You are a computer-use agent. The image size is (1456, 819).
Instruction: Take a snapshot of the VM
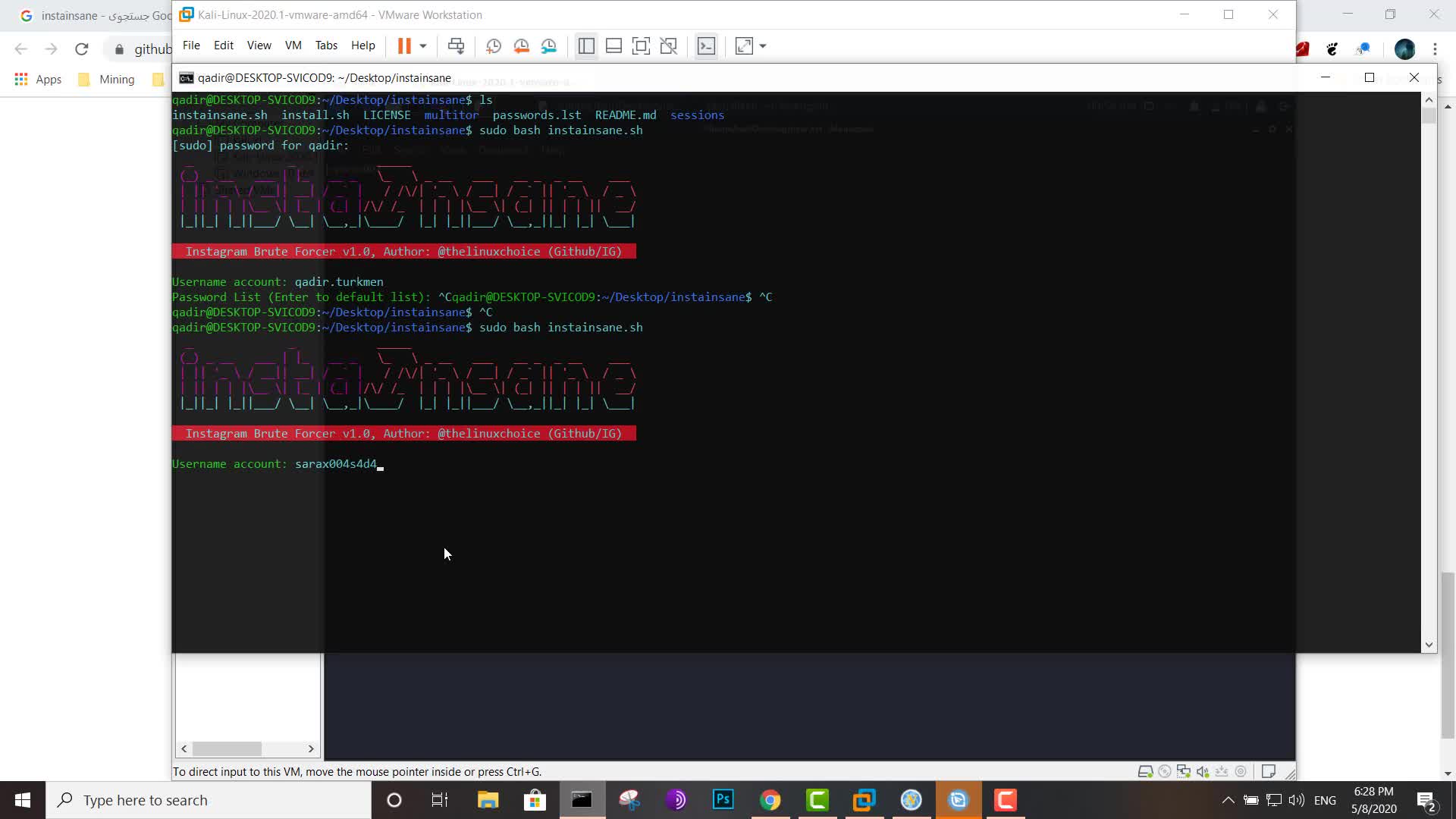click(494, 46)
